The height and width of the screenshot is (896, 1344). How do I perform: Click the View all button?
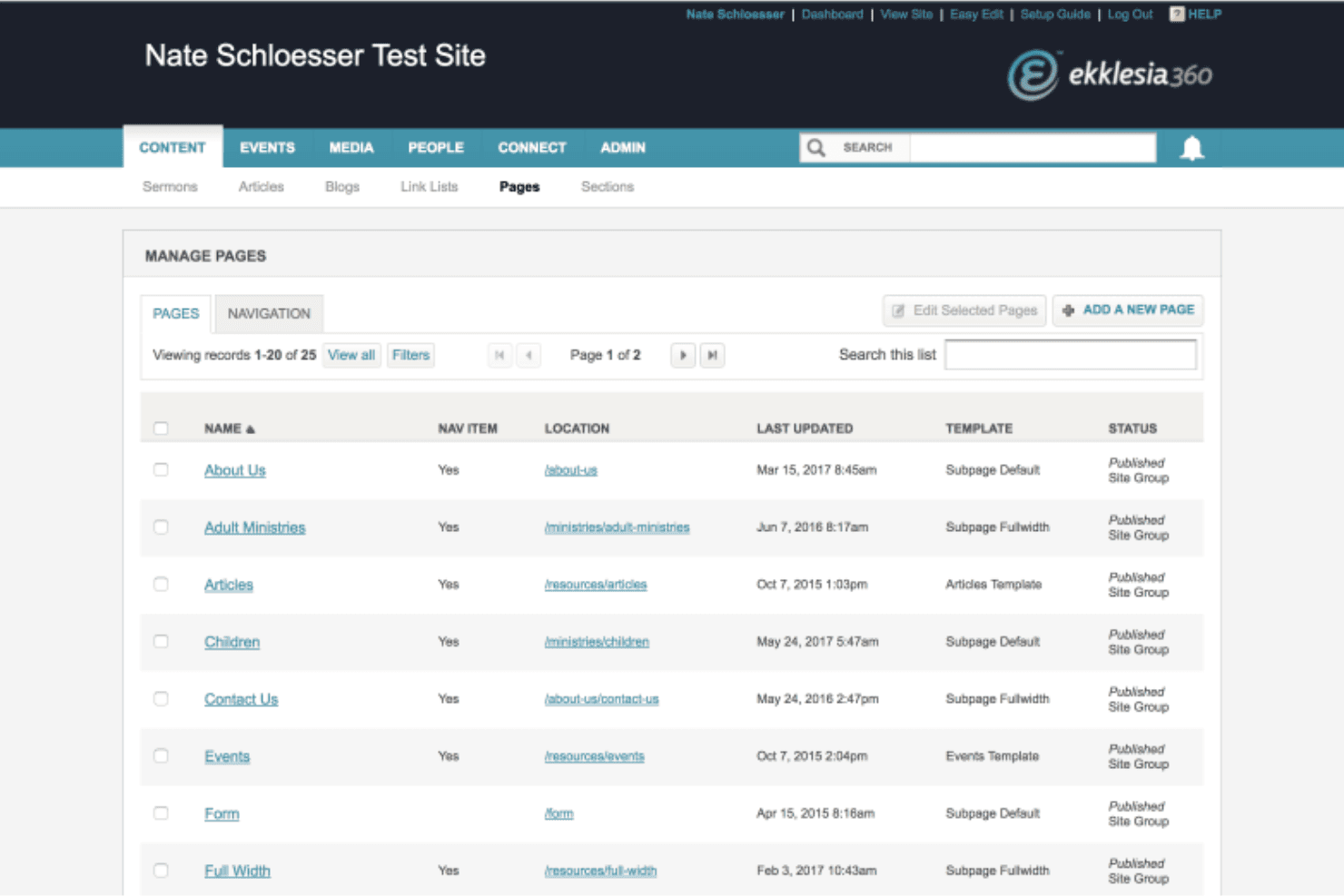[x=351, y=355]
